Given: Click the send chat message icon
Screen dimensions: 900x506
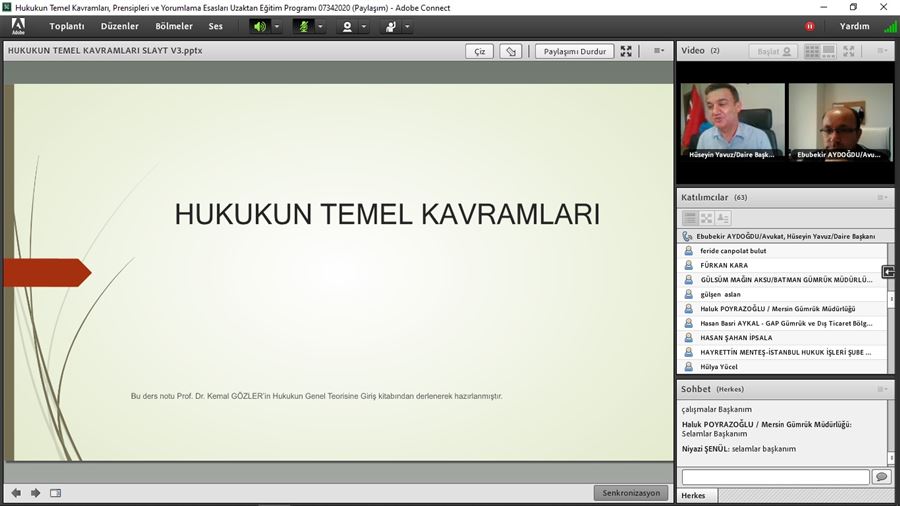Looking at the screenshot, I should coord(881,477).
